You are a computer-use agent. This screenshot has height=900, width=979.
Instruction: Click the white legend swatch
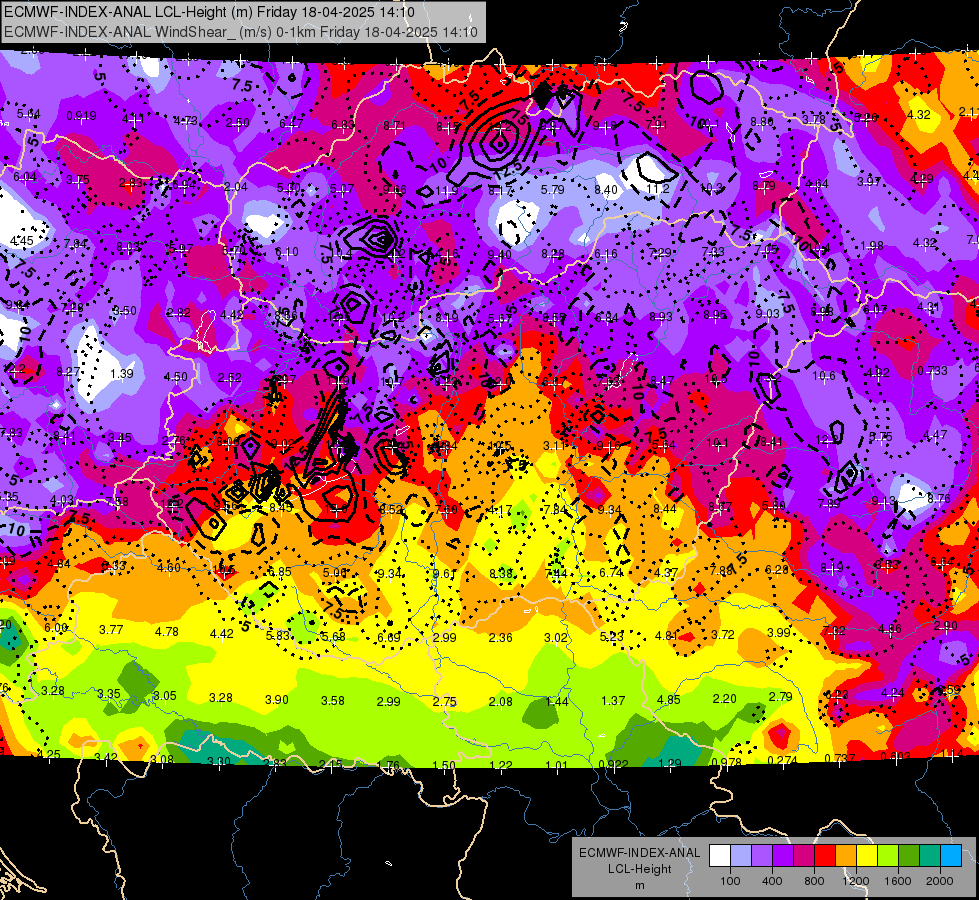click(x=720, y=856)
